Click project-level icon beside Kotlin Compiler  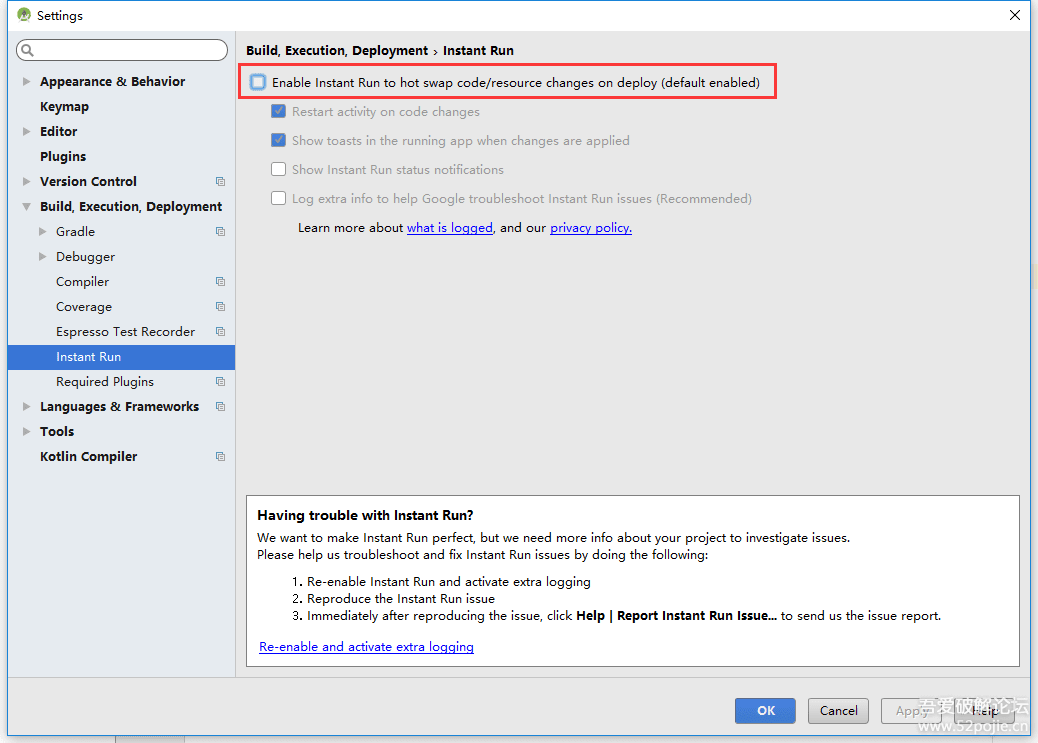coord(220,456)
